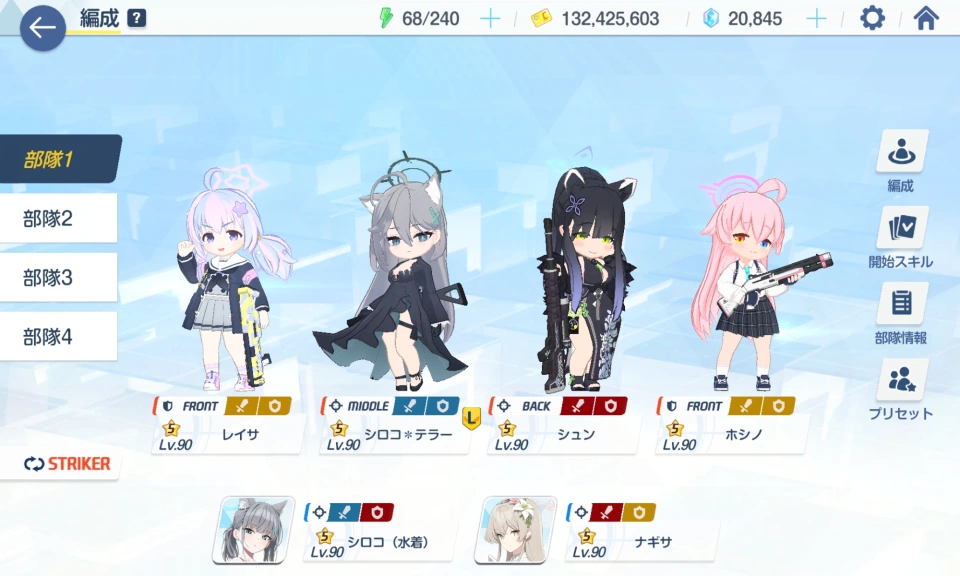This screenshot has height=576, width=960.
Task: Open the ナギサ portrait thumbnail
Action: pyautogui.click(x=515, y=530)
